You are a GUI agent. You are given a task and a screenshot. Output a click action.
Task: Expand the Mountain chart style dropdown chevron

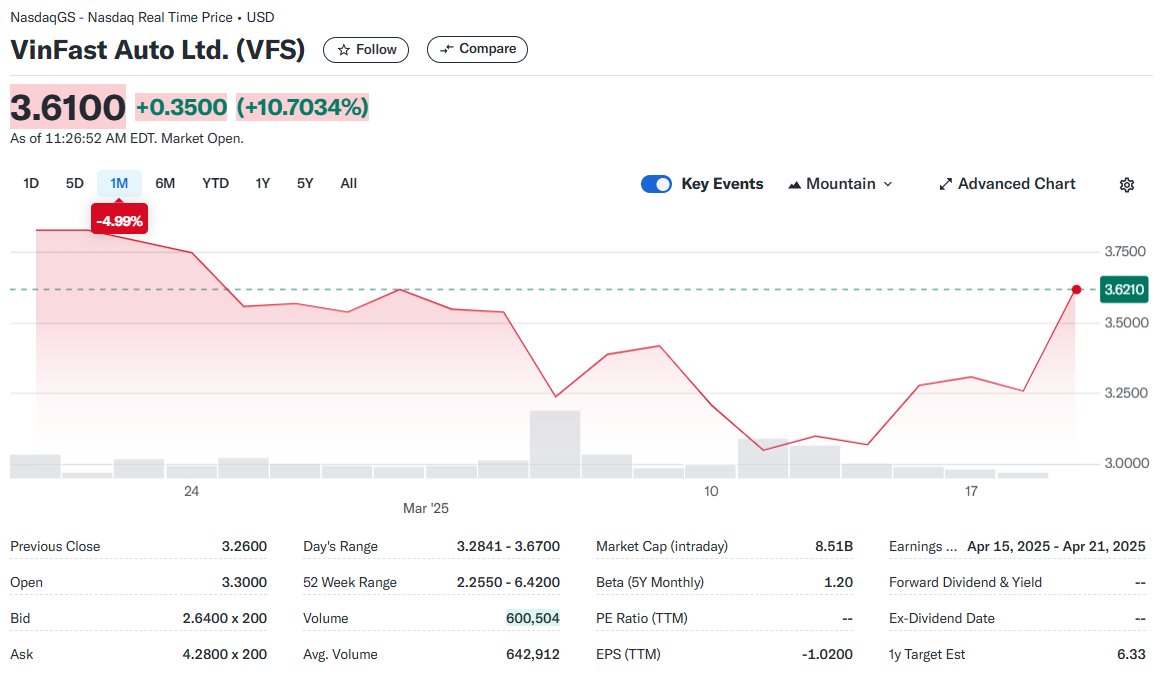(887, 184)
